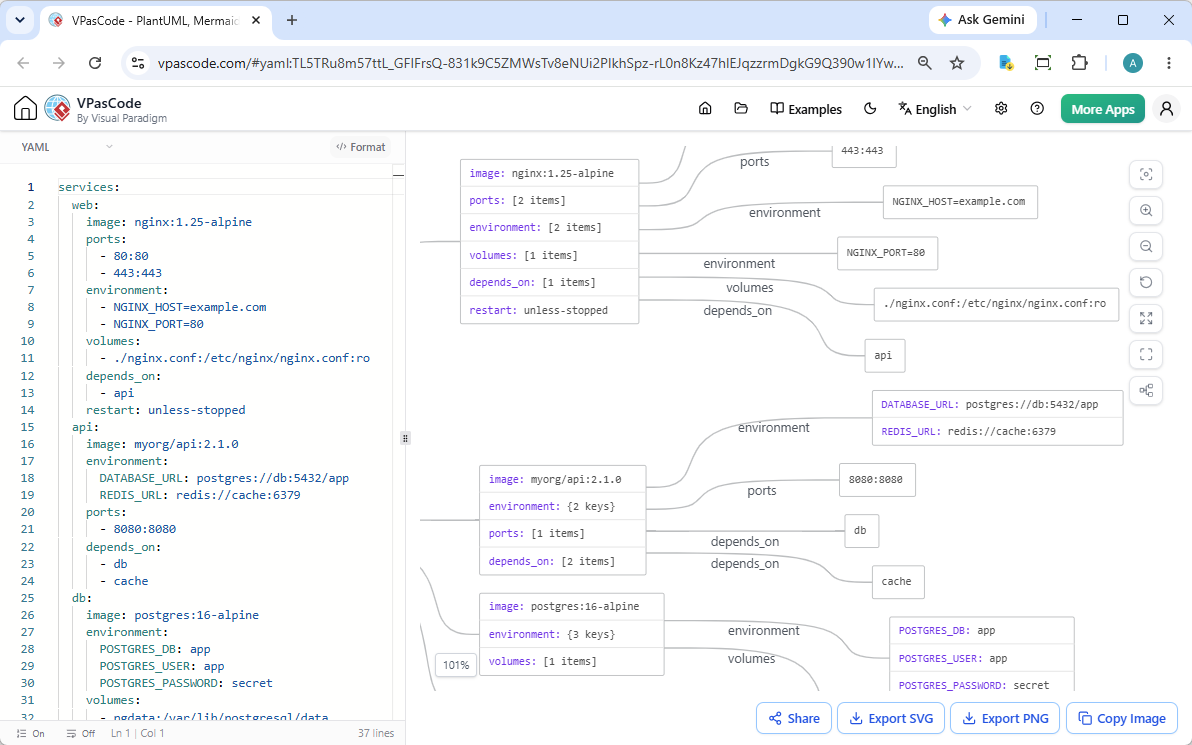Viewport: 1192px width, 745px height.
Task: Click the 'restart: unless-stopped' editor line
Action: click(165, 410)
